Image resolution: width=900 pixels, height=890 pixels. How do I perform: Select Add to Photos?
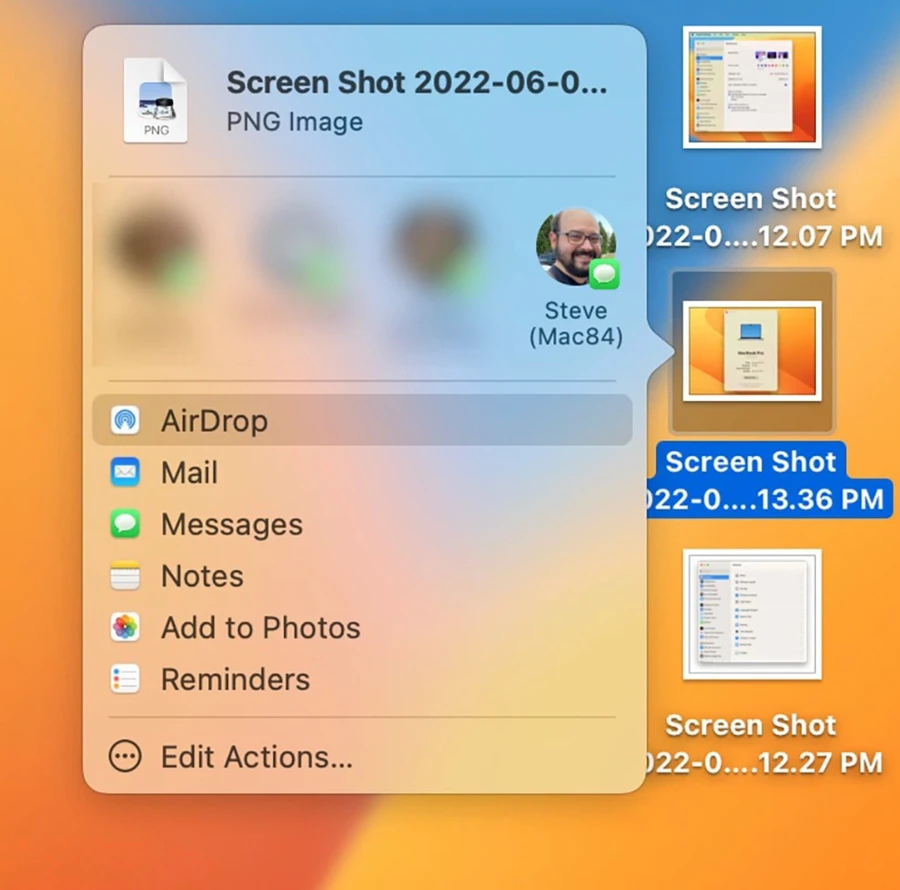click(362, 627)
